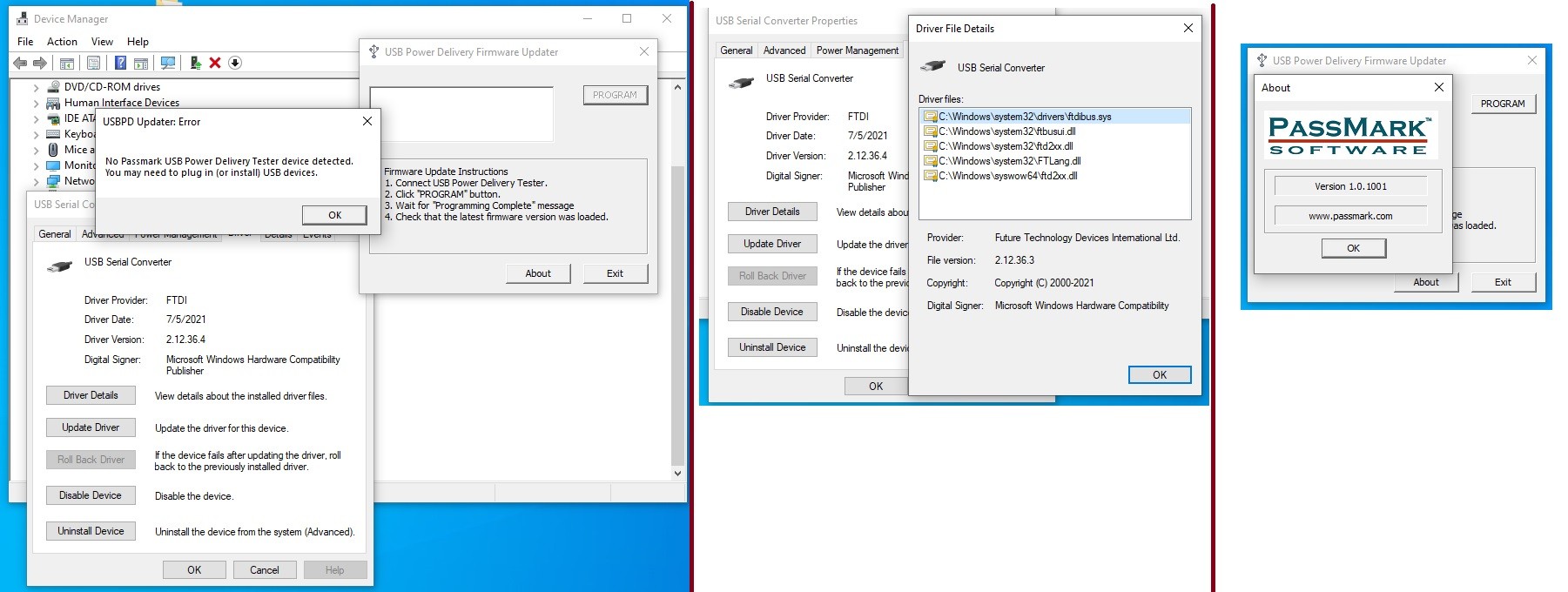Open the Action menu in Device Manager

click(62, 42)
